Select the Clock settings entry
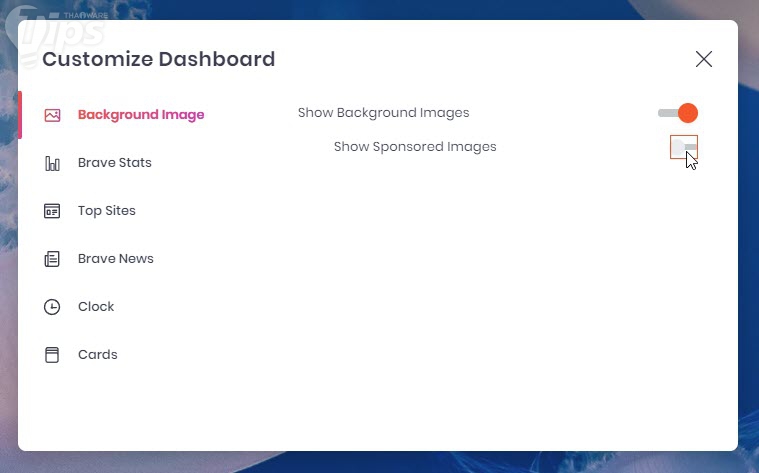The height and width of the screenshot is (473, 759). click(96, 306)
